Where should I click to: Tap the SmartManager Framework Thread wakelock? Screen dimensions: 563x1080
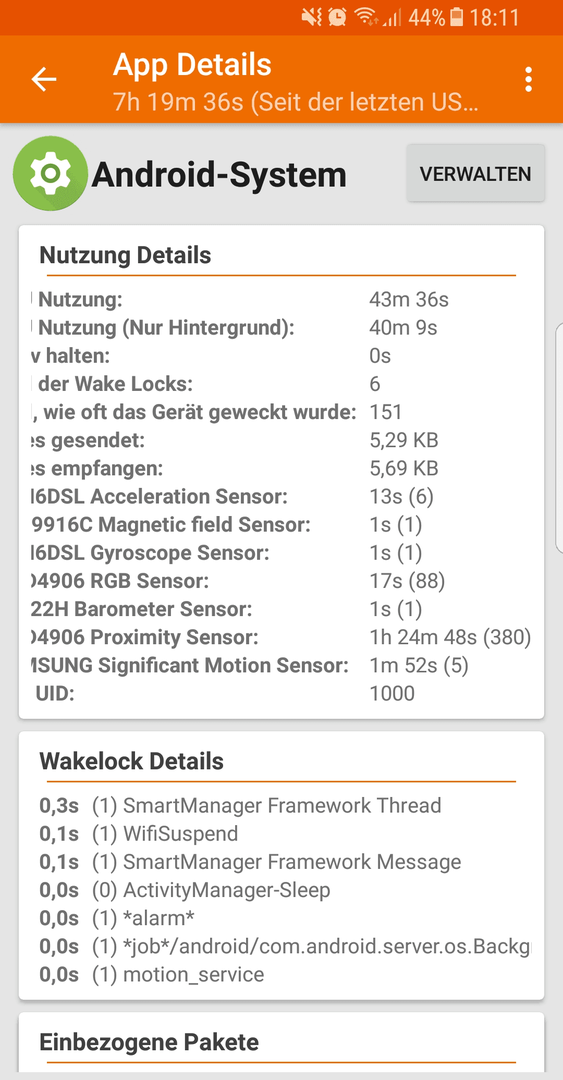(240, 804)
